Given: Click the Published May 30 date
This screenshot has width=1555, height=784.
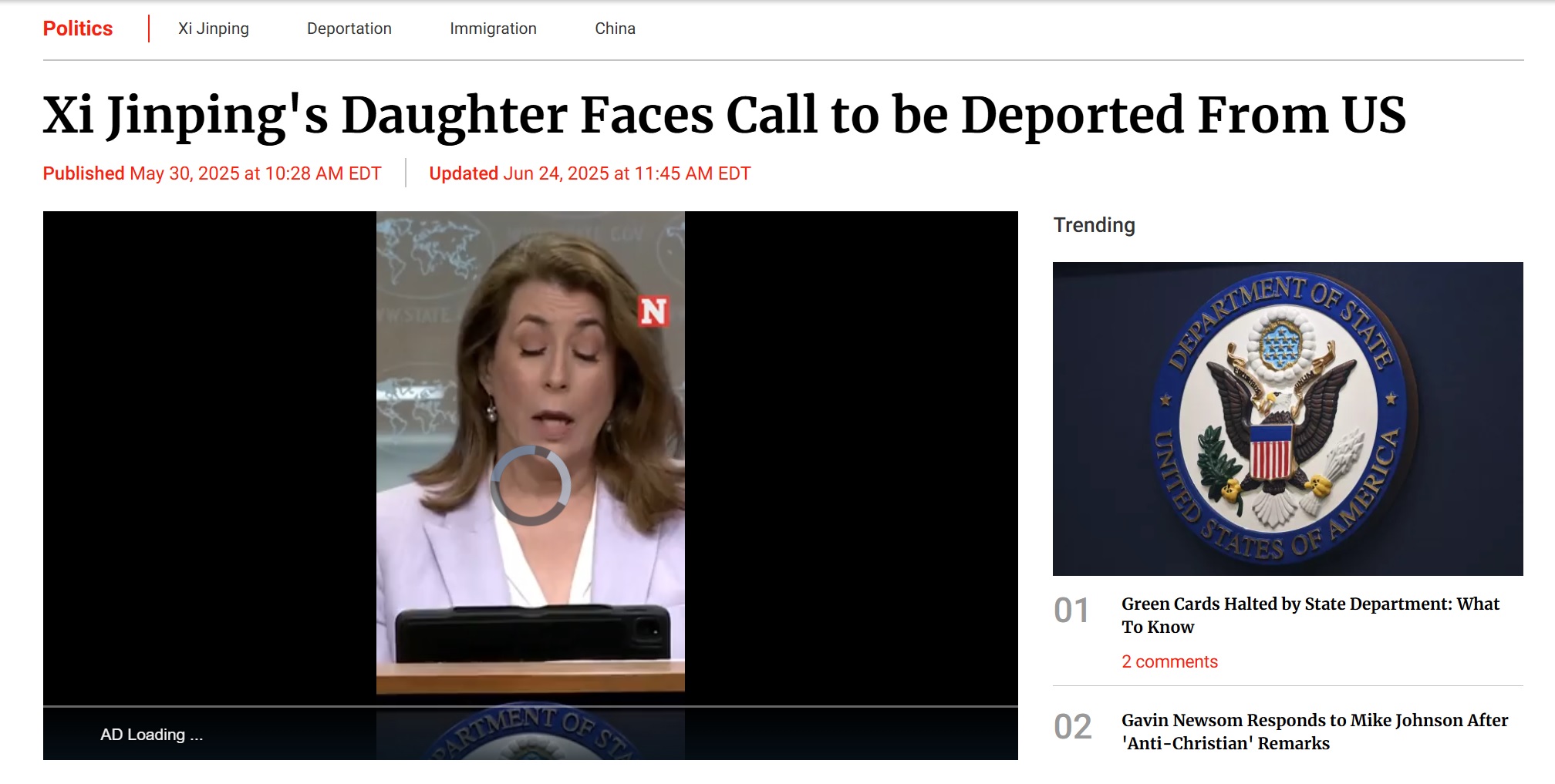Looking at the screenshot, I should pyautogui.click(x=212, y=173).
